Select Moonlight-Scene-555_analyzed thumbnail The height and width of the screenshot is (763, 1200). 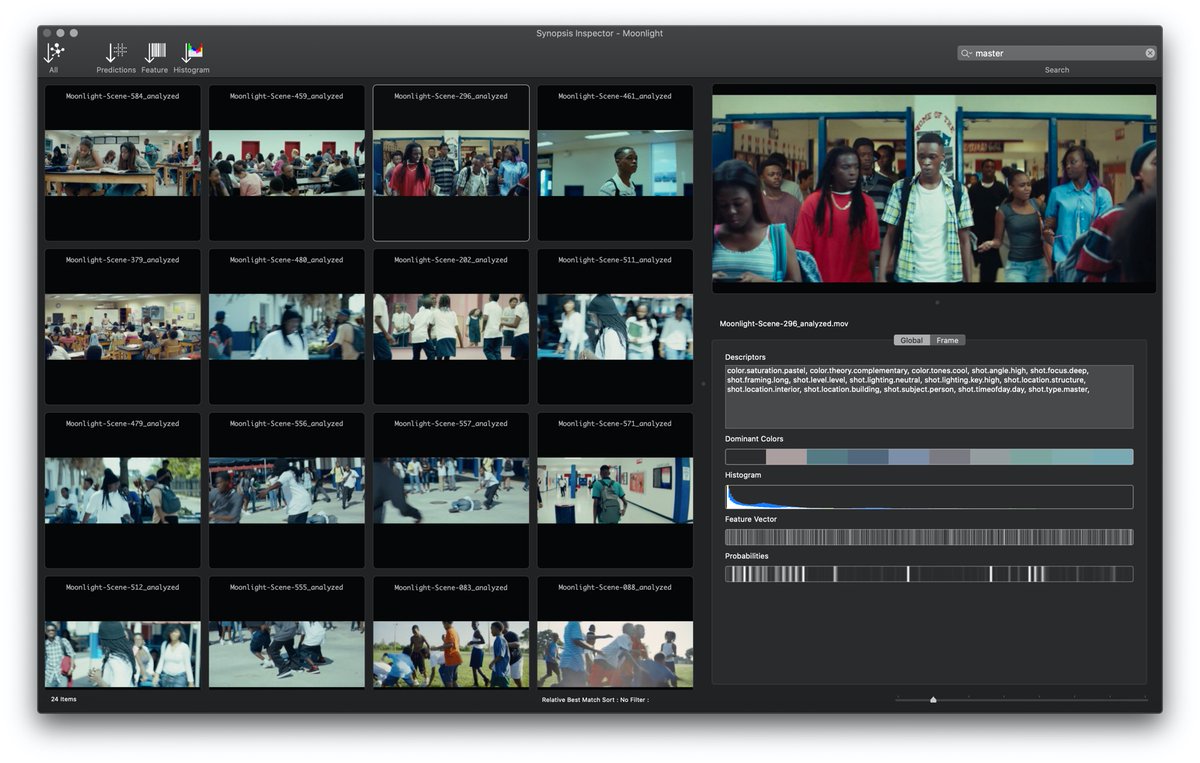pos(287,632)
